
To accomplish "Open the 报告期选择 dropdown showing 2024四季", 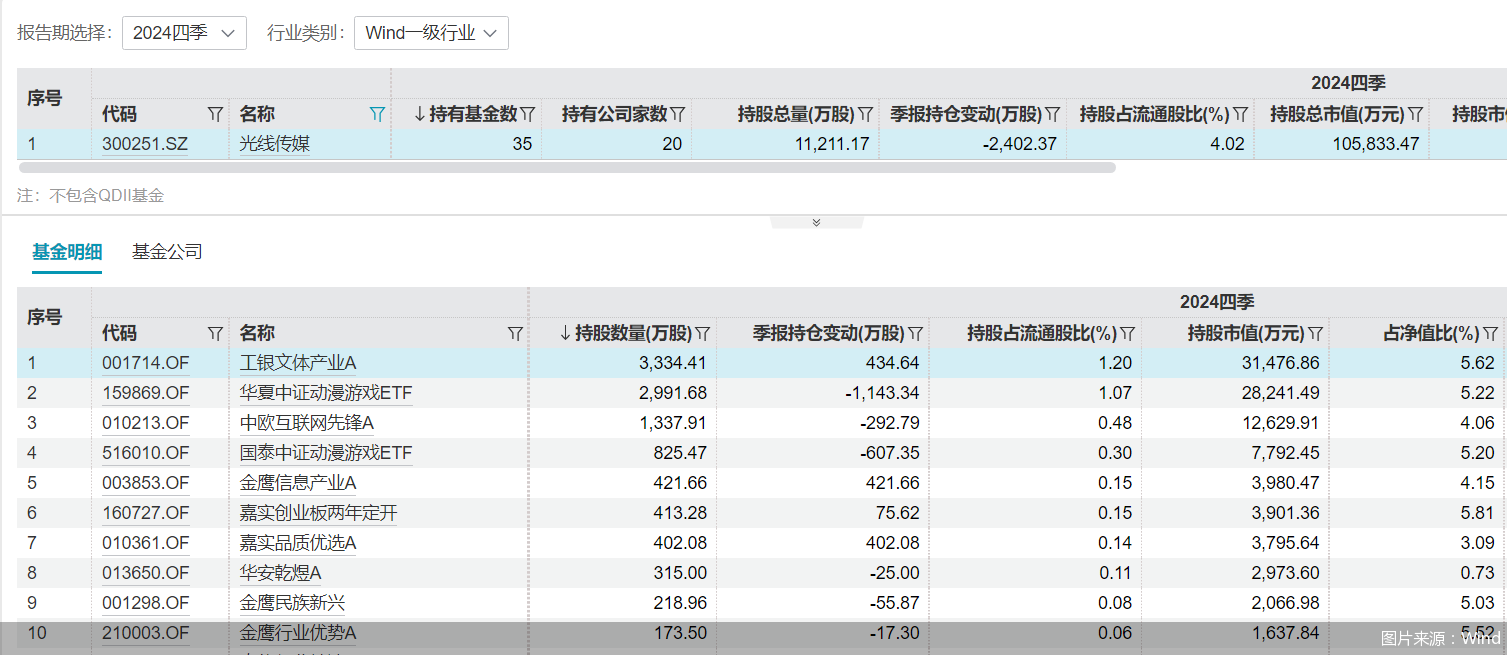I will pos(184,33).
